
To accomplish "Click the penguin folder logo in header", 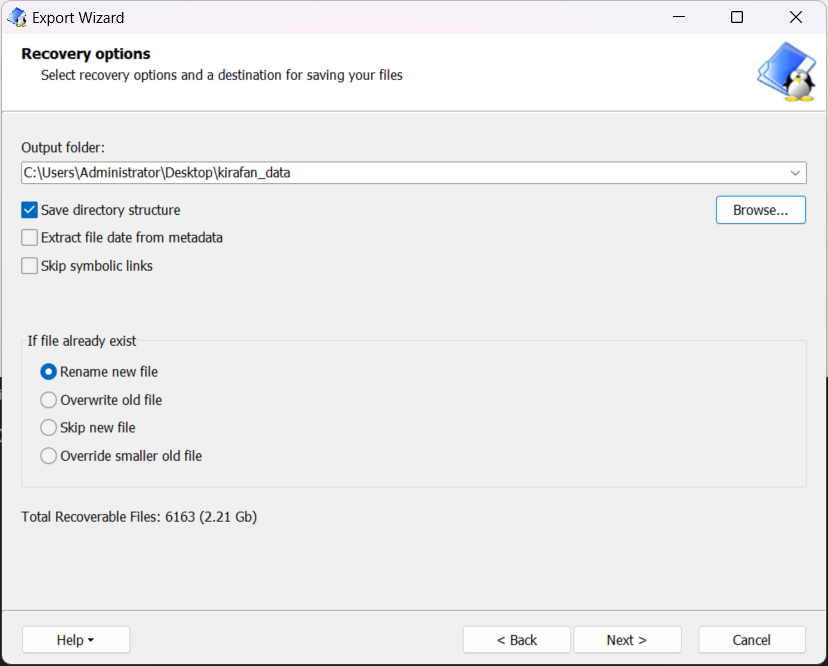I will (x=786, y=72).
